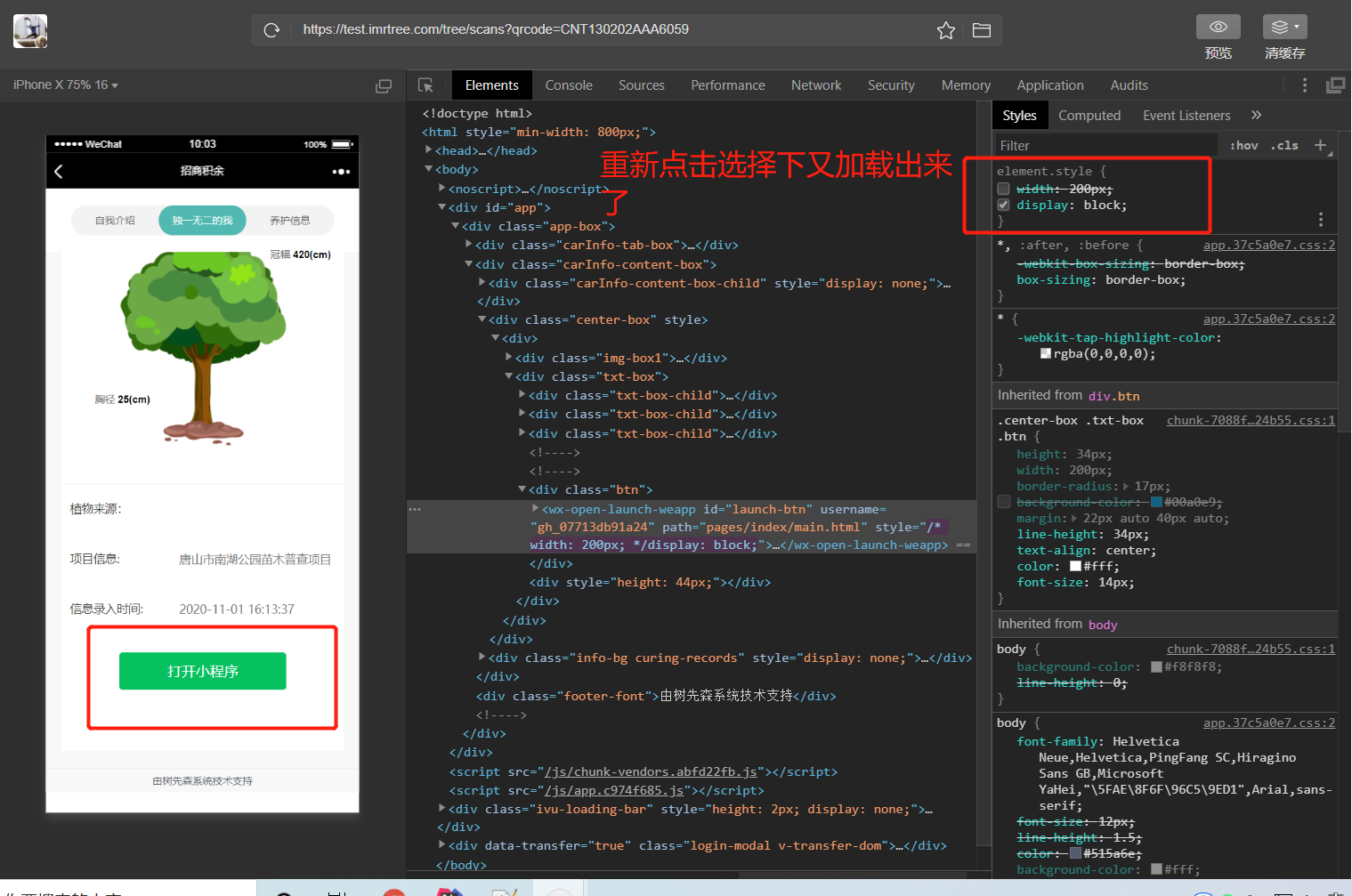Click the star bookmark icon in address bar
This screenshot has width=1352, height=896.
click(946, 30)
